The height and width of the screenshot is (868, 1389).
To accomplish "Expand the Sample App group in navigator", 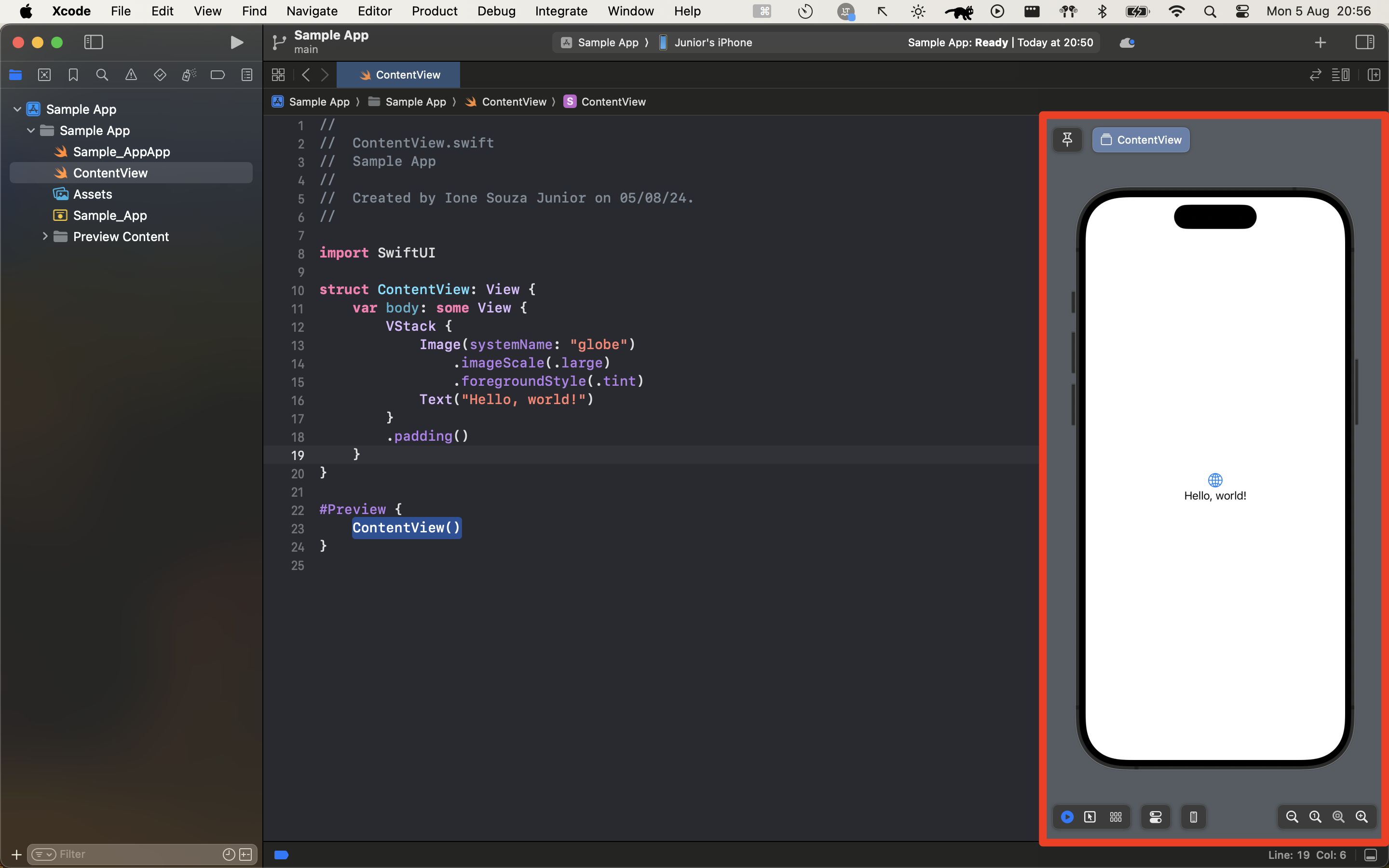I will pyautogui.click(x=31, y=130).
